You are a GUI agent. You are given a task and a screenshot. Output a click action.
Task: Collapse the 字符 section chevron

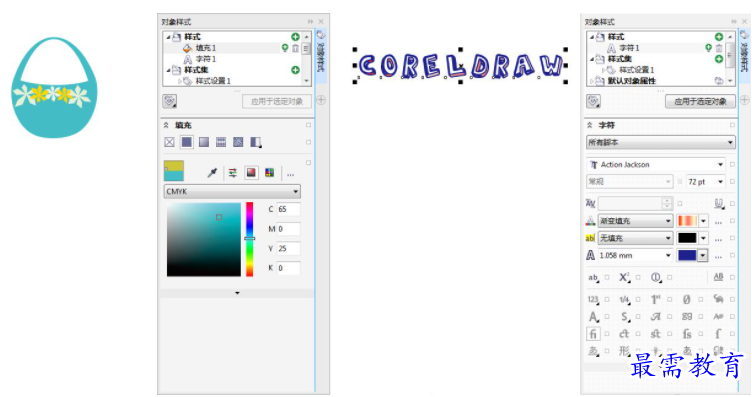[x=589, y=125]
